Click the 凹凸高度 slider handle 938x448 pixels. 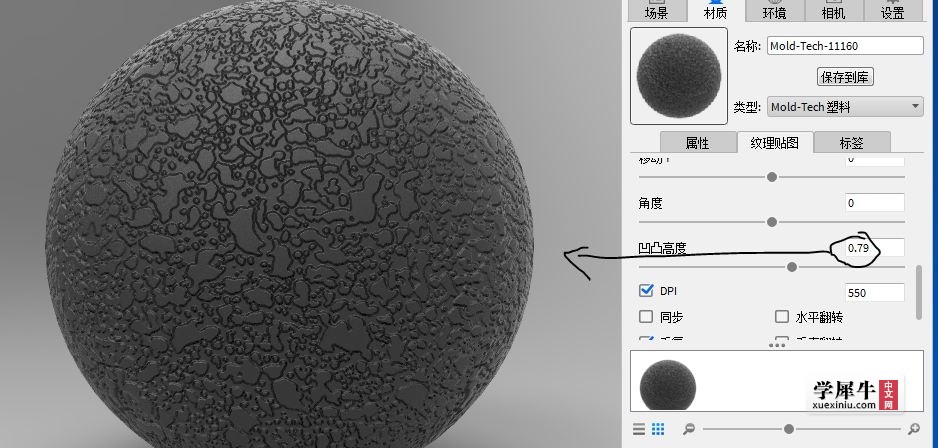791,267
